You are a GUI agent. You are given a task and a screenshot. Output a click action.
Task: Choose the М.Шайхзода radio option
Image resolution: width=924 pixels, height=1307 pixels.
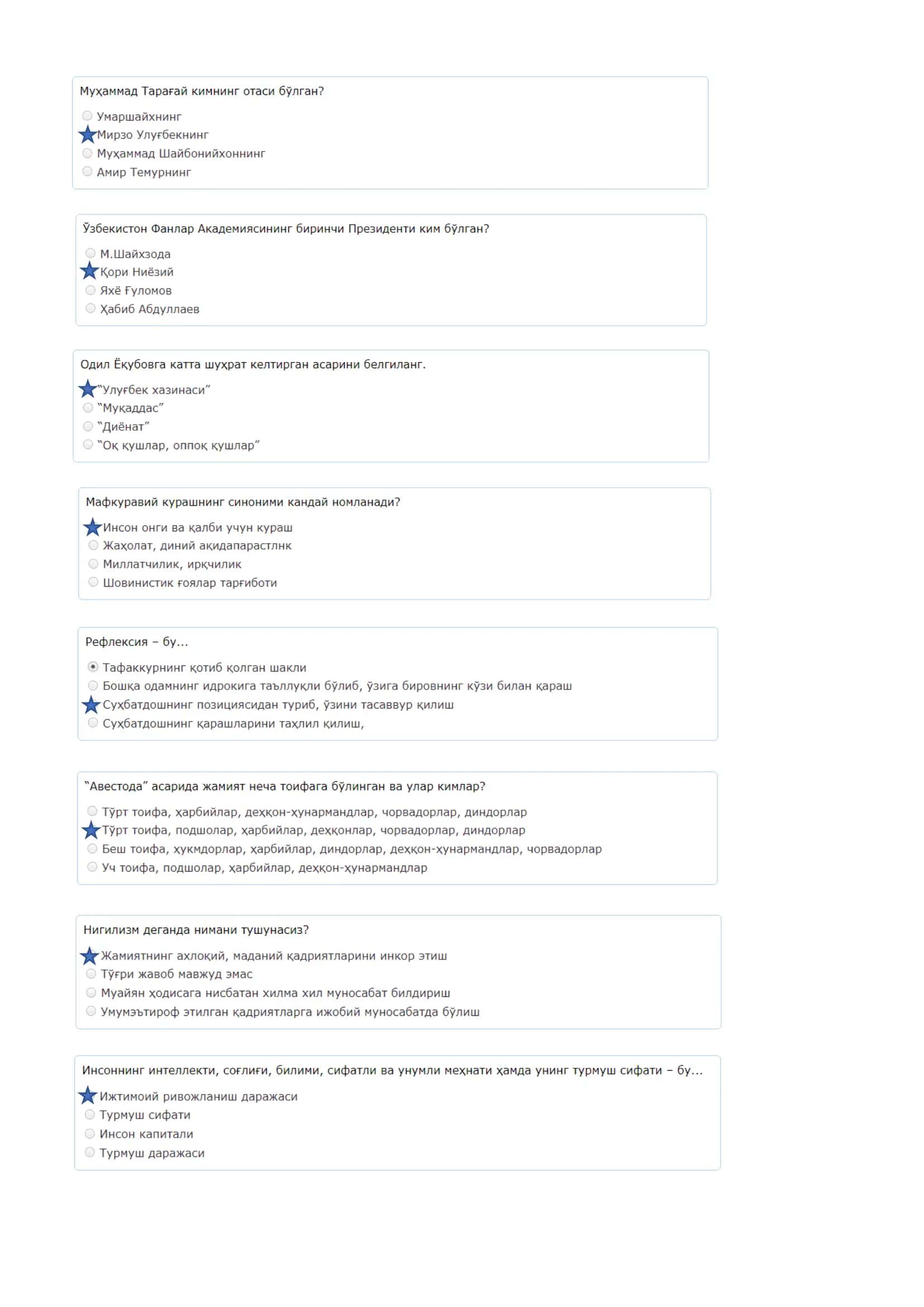coord(91,253)
